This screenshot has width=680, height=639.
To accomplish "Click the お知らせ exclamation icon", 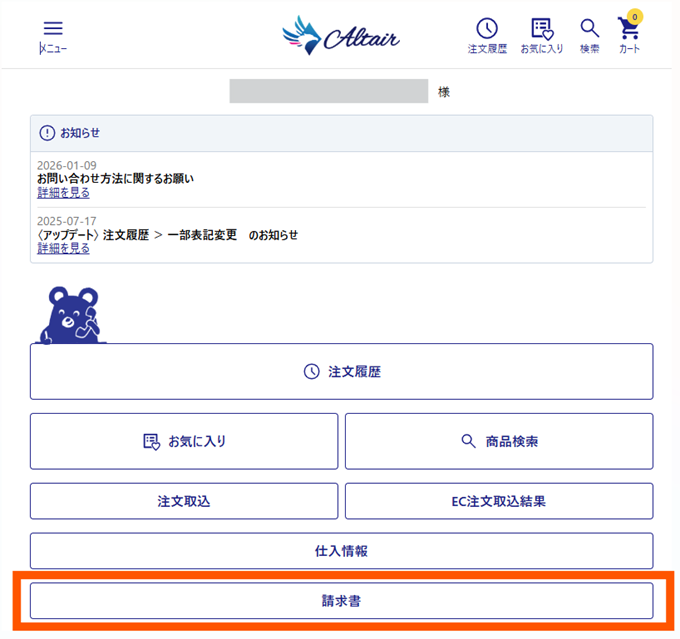I will 47,133.
